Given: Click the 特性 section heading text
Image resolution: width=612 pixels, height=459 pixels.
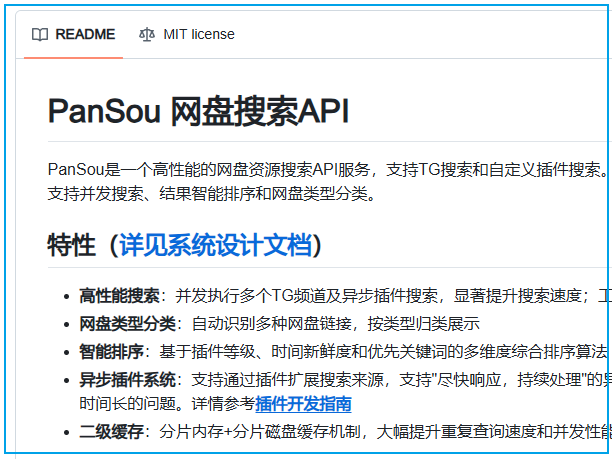Looking at the screenshot, I should [x=71, y=245].
